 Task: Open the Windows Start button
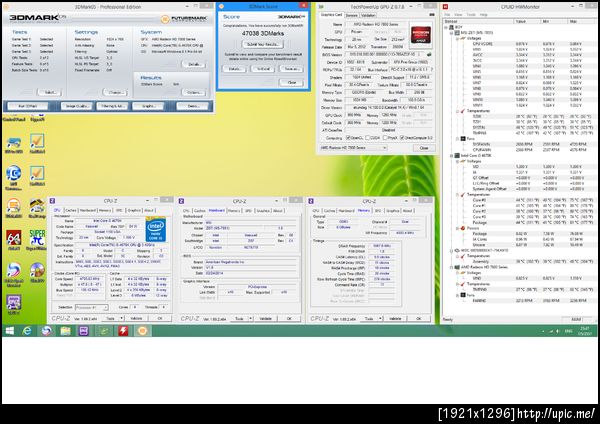point(10,331)
